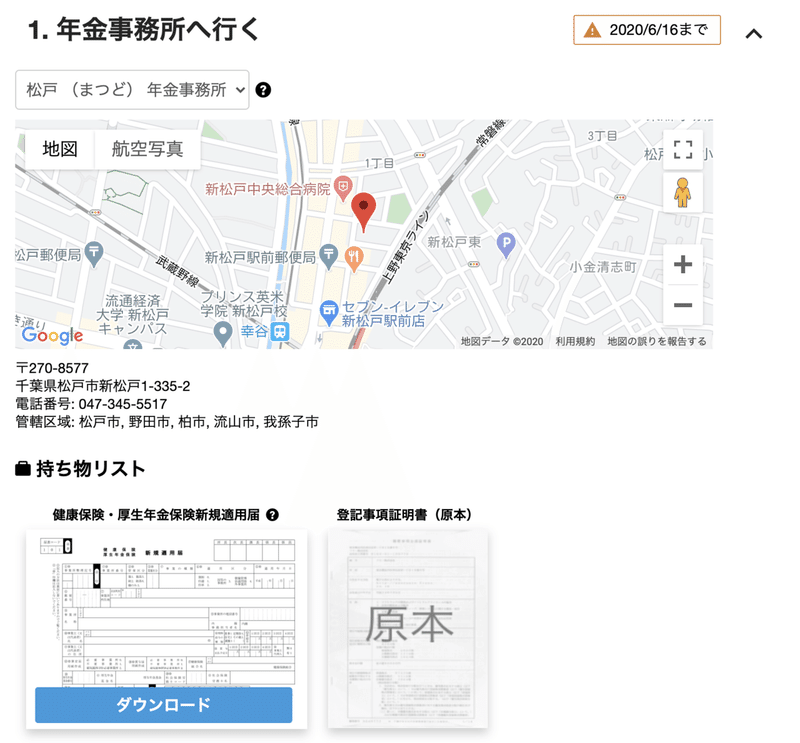Select the 地図 tab
800x743 pixels.
[x=60, y=148]
